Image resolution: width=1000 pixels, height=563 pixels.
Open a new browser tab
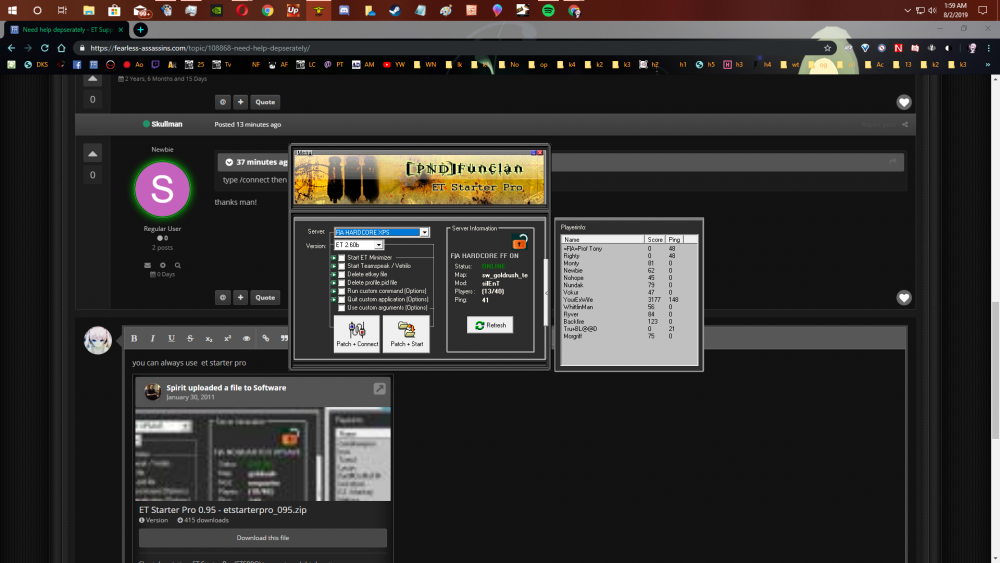click(140, 30)
